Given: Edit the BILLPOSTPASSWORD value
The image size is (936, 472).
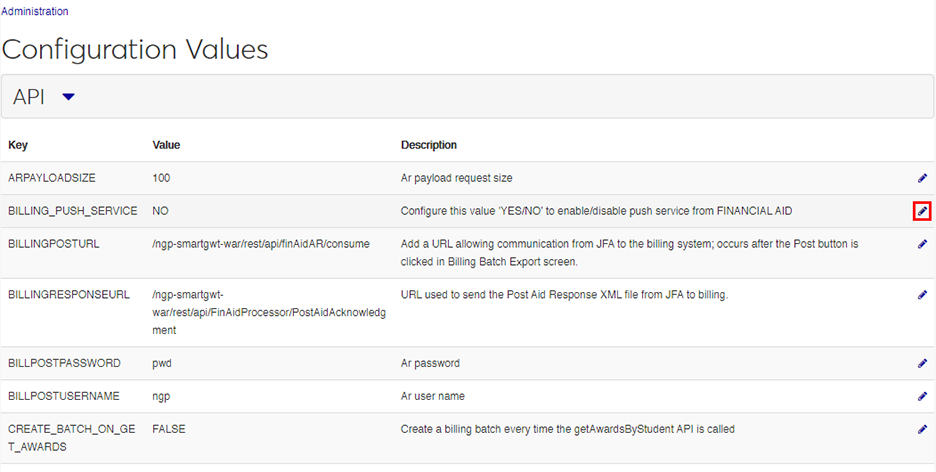Looking at the screenshot, I should pyautogui.click(x=922, y=363).
